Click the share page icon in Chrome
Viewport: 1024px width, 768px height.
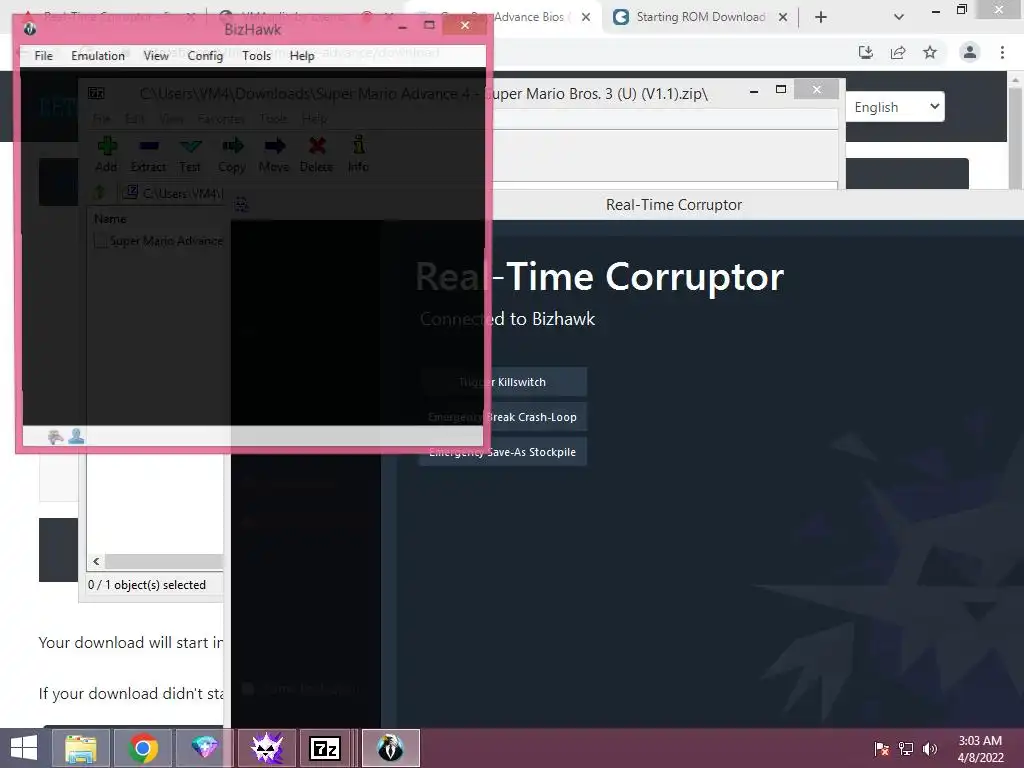point(898,52)
